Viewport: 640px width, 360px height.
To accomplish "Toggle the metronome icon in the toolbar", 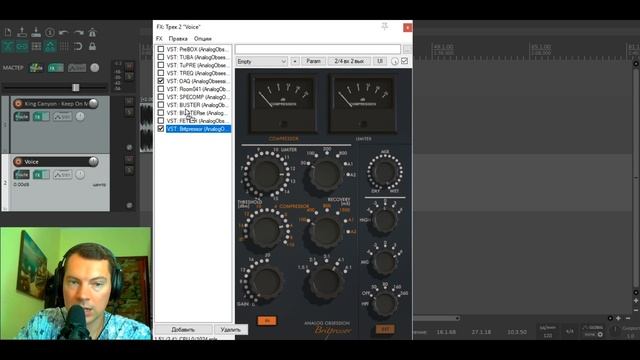I will [93, 32].
